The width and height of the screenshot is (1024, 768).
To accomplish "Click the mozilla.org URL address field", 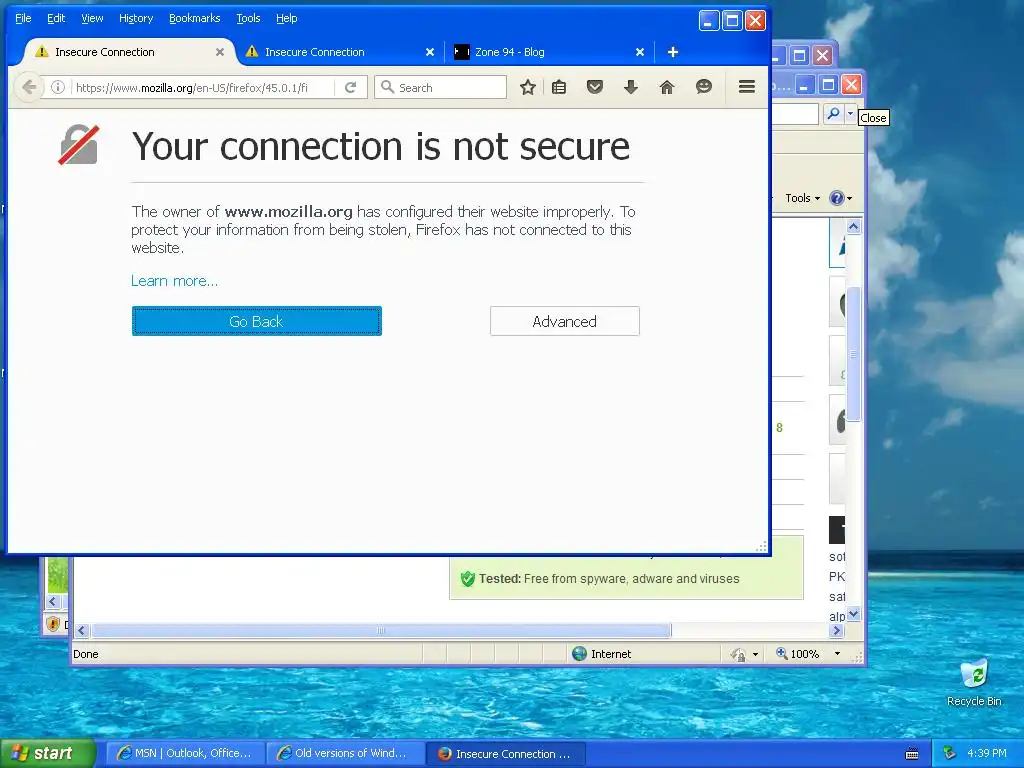I will [x=202, y=88].
